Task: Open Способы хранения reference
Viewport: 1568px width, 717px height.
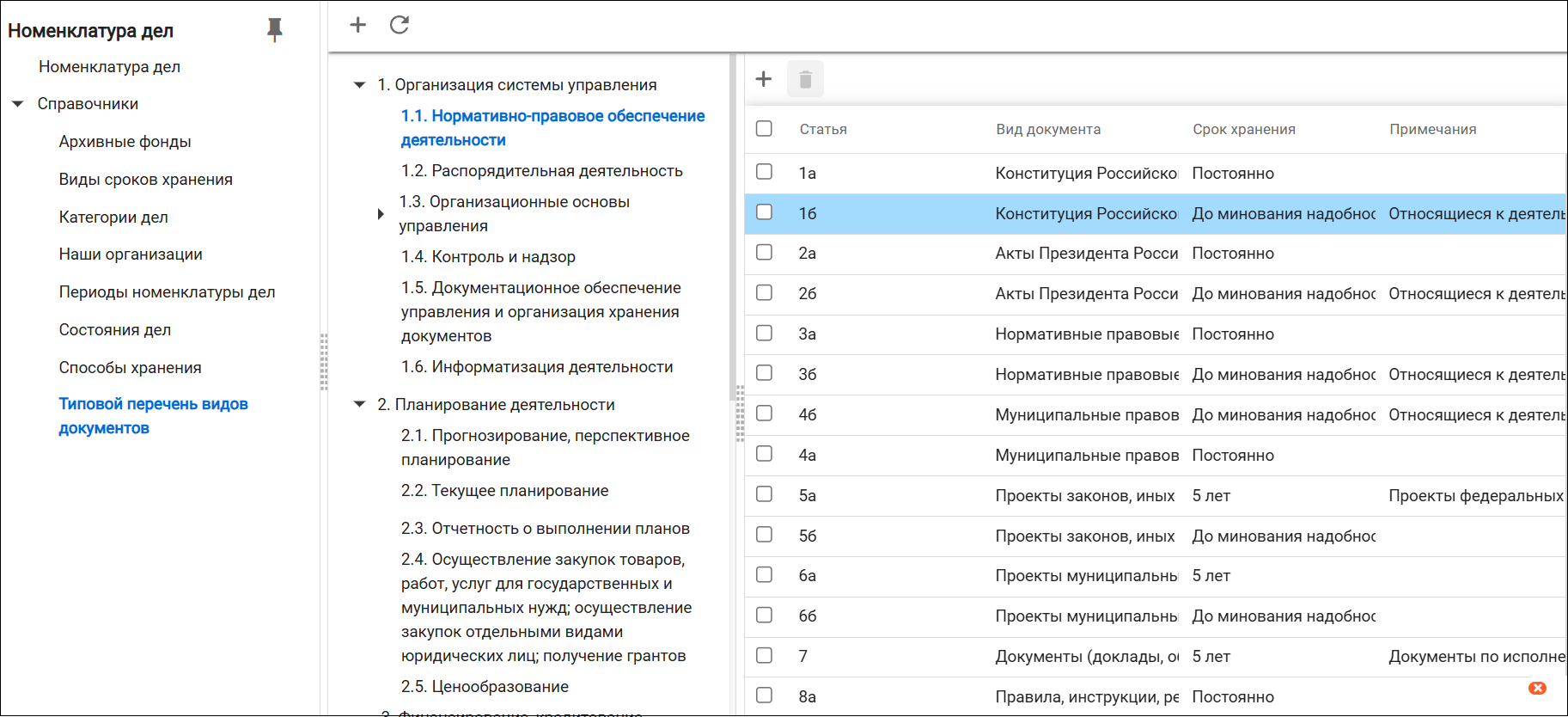Action: coord(130,368)
